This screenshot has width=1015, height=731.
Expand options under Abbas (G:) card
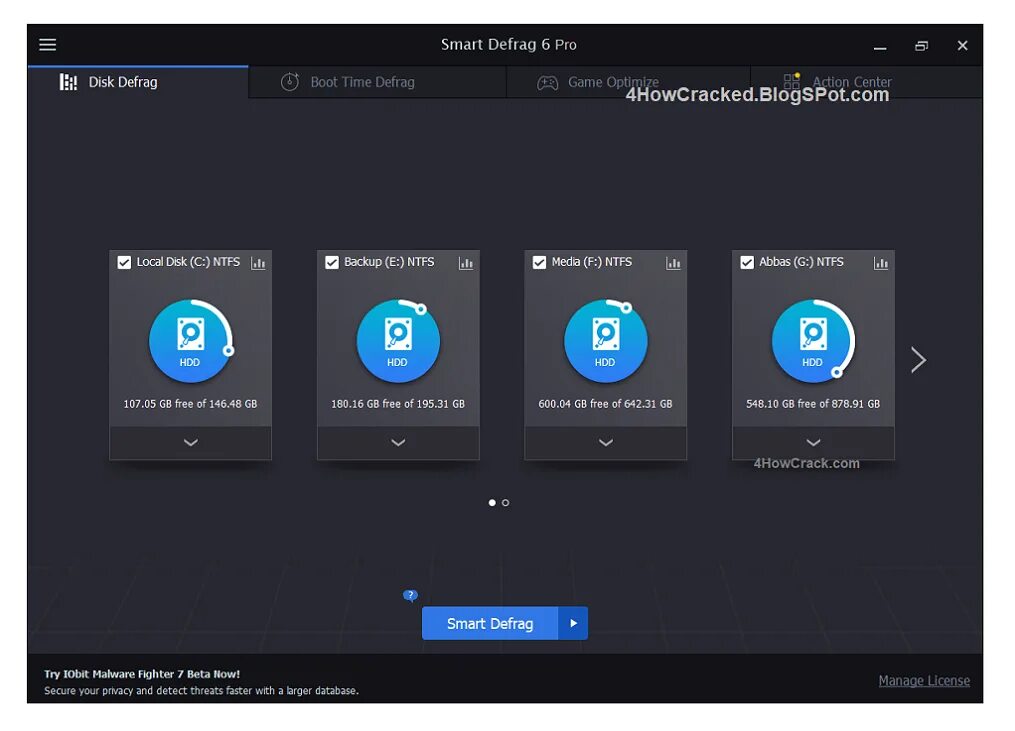pos(813,443)
